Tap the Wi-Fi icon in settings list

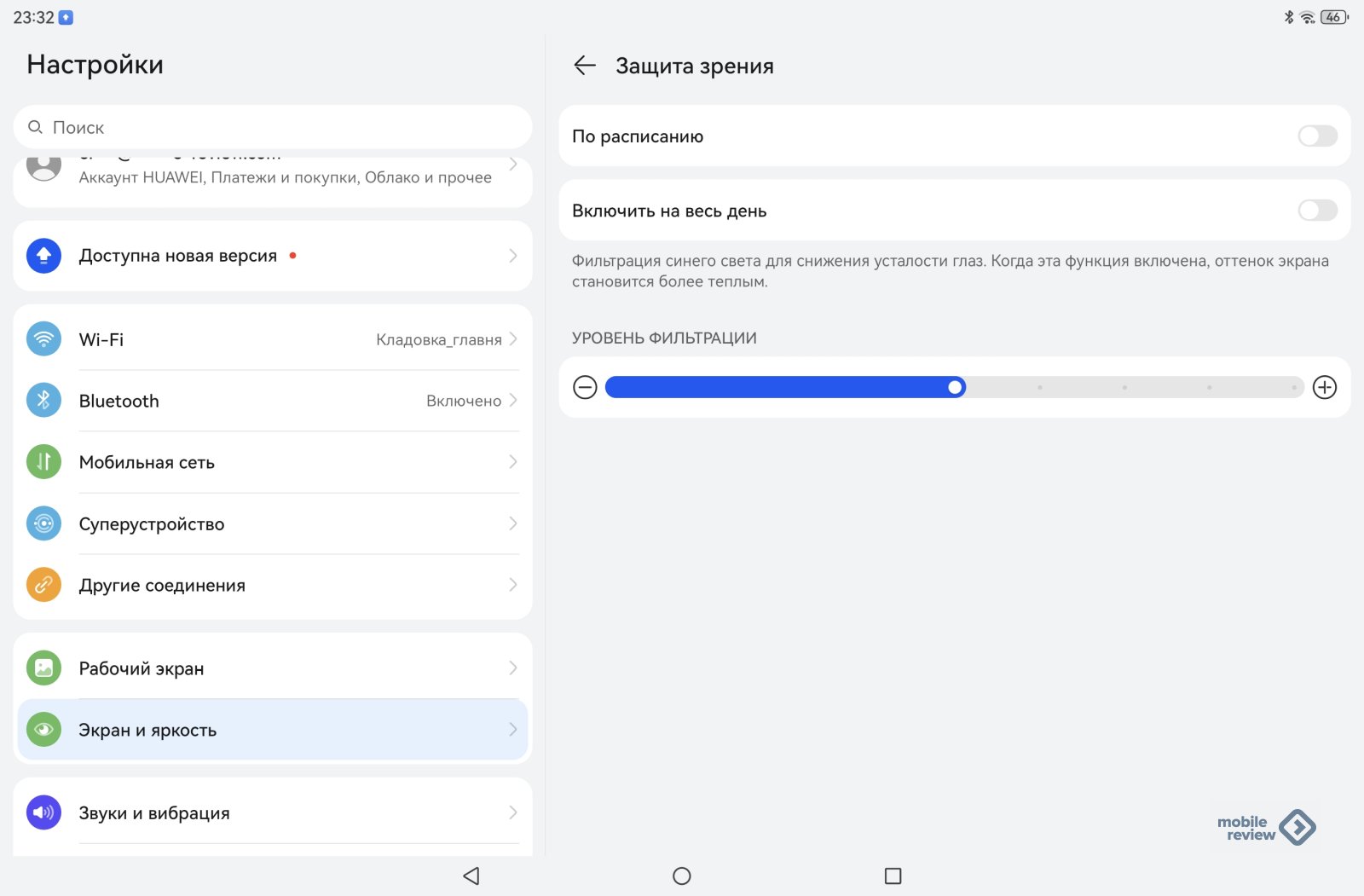tap(43, 339)
